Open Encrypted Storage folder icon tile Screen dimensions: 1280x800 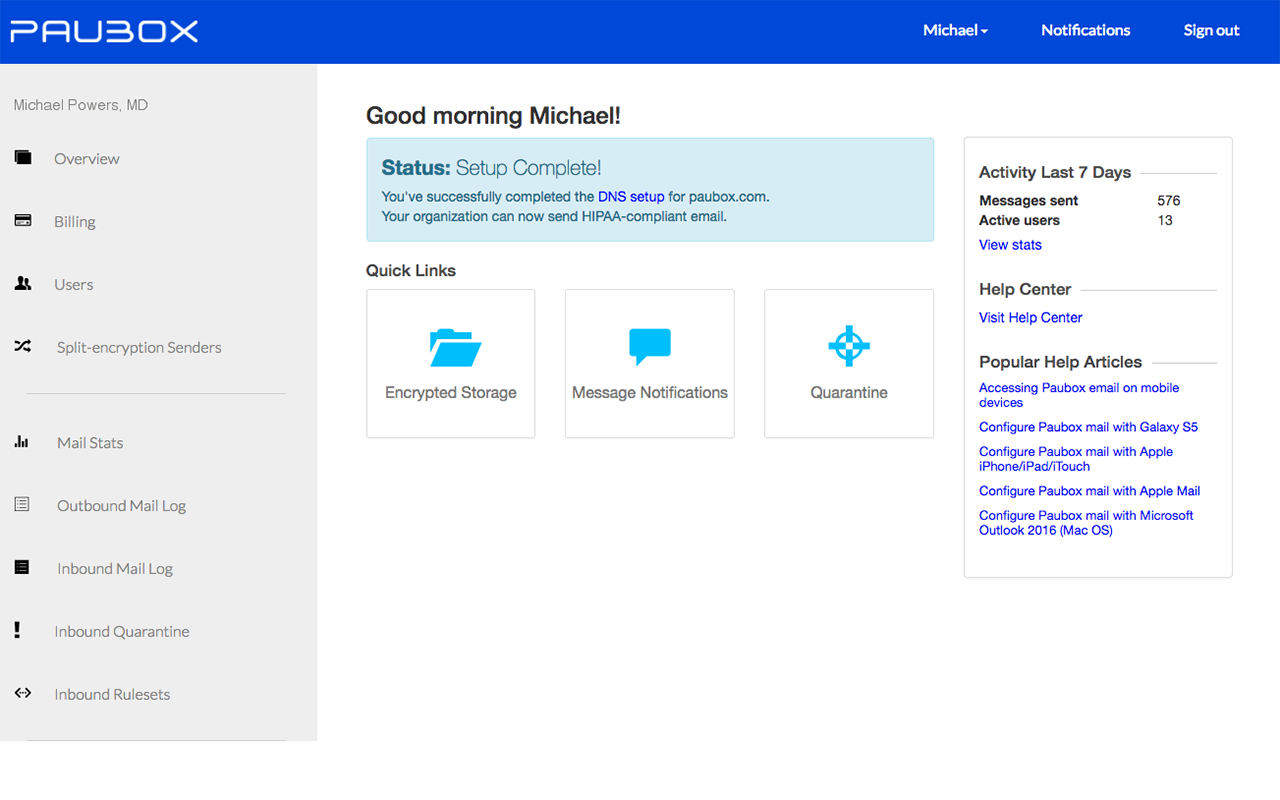pyautogui.click(x=451, y=363)
